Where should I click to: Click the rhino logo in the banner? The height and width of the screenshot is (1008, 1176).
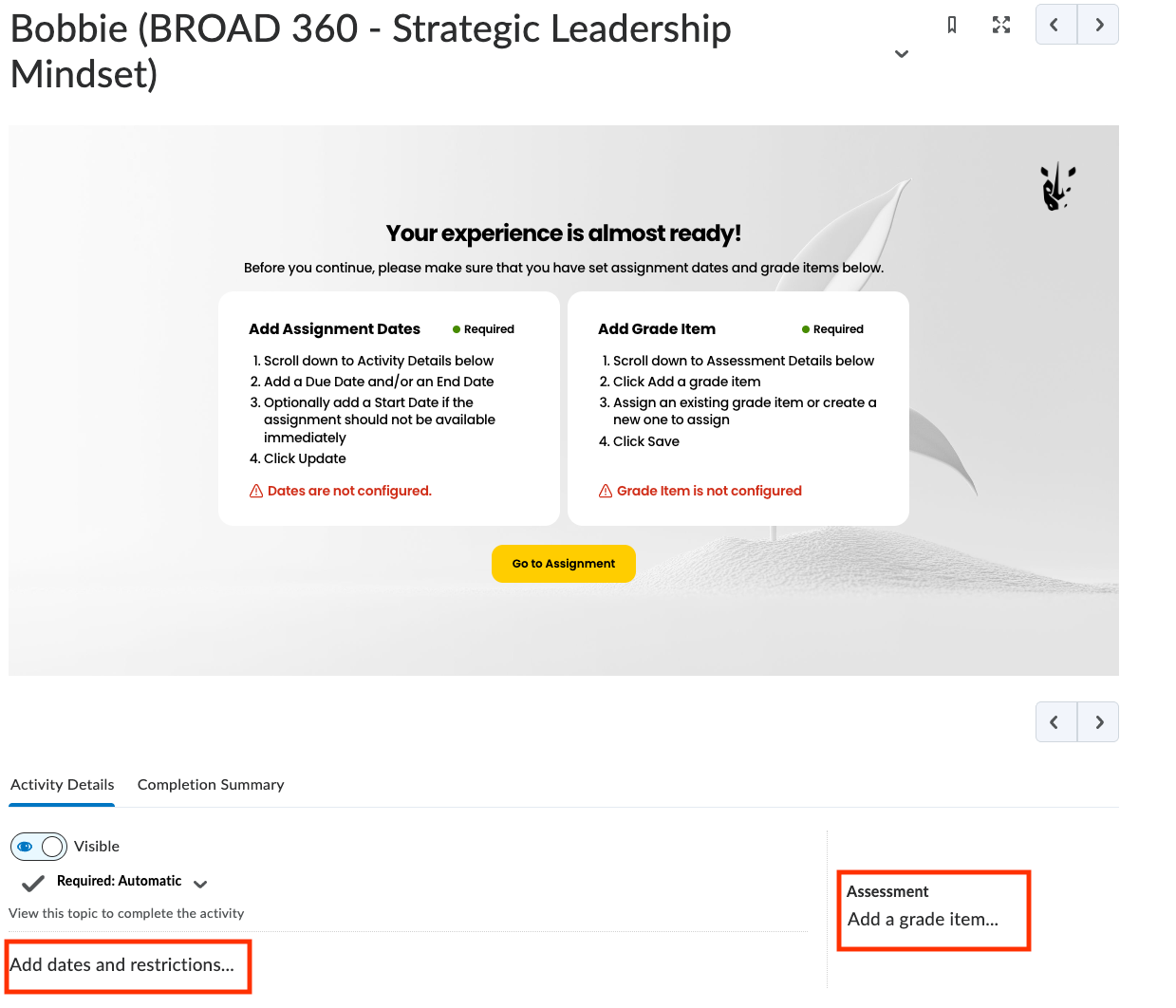pyautogui.click(x=1057, y=186)
